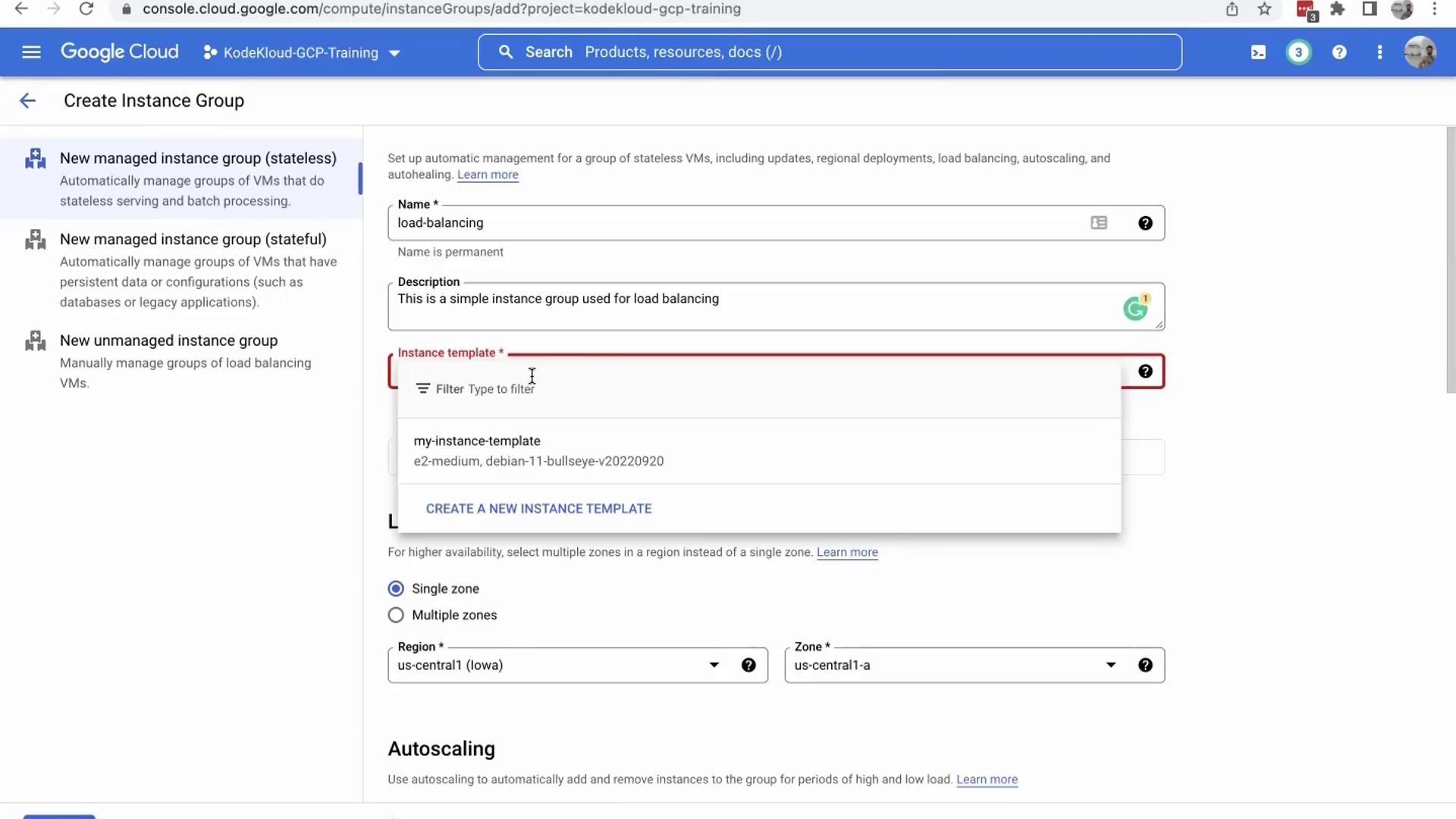Select New unmanaged instance group option
This screenshot has width=1456, height=819.
click(168, 341)
